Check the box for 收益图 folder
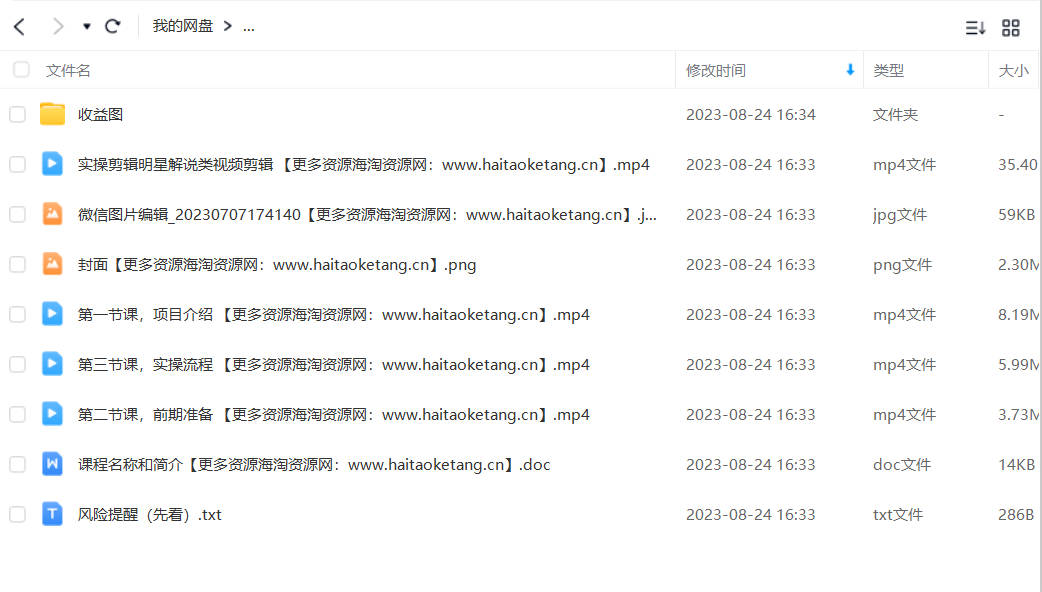Image resolution: width=1042 pixels, height=592 pixels. 17,114
